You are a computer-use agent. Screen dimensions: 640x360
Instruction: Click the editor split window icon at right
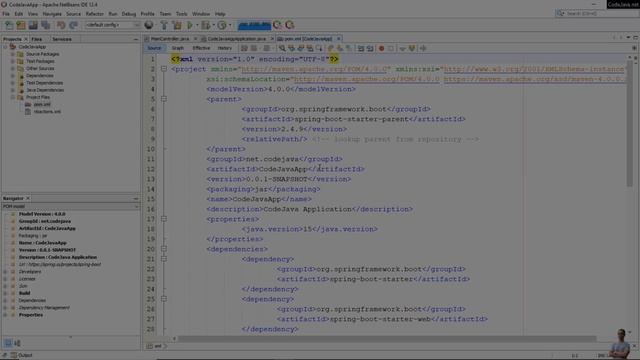pyautogui.click(x=634, y=48)
